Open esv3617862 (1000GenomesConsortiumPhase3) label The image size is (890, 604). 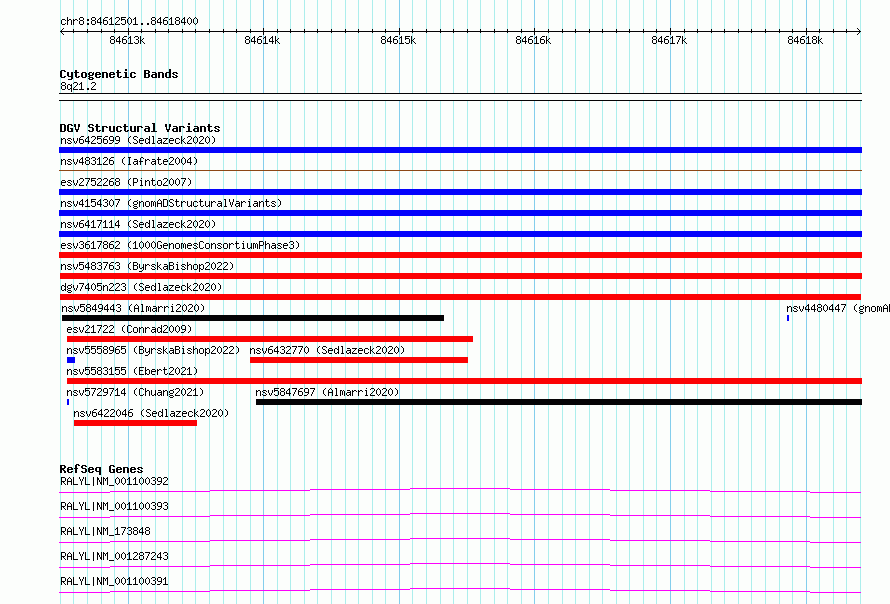[x=180, y=245]
